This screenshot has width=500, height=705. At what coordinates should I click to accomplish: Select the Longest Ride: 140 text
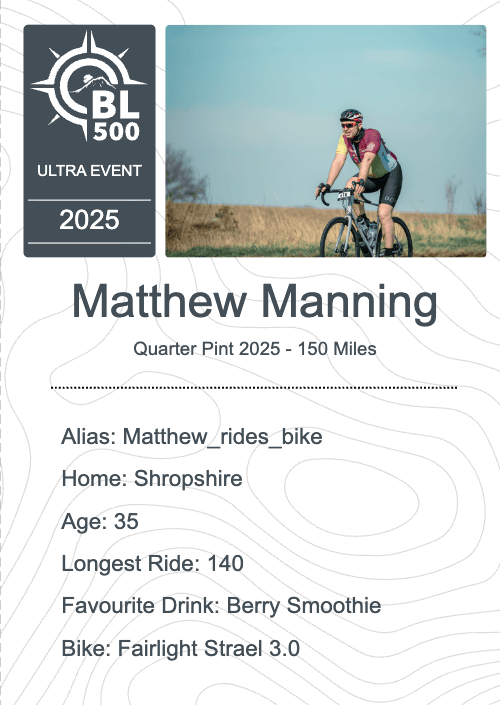(152, 563)
